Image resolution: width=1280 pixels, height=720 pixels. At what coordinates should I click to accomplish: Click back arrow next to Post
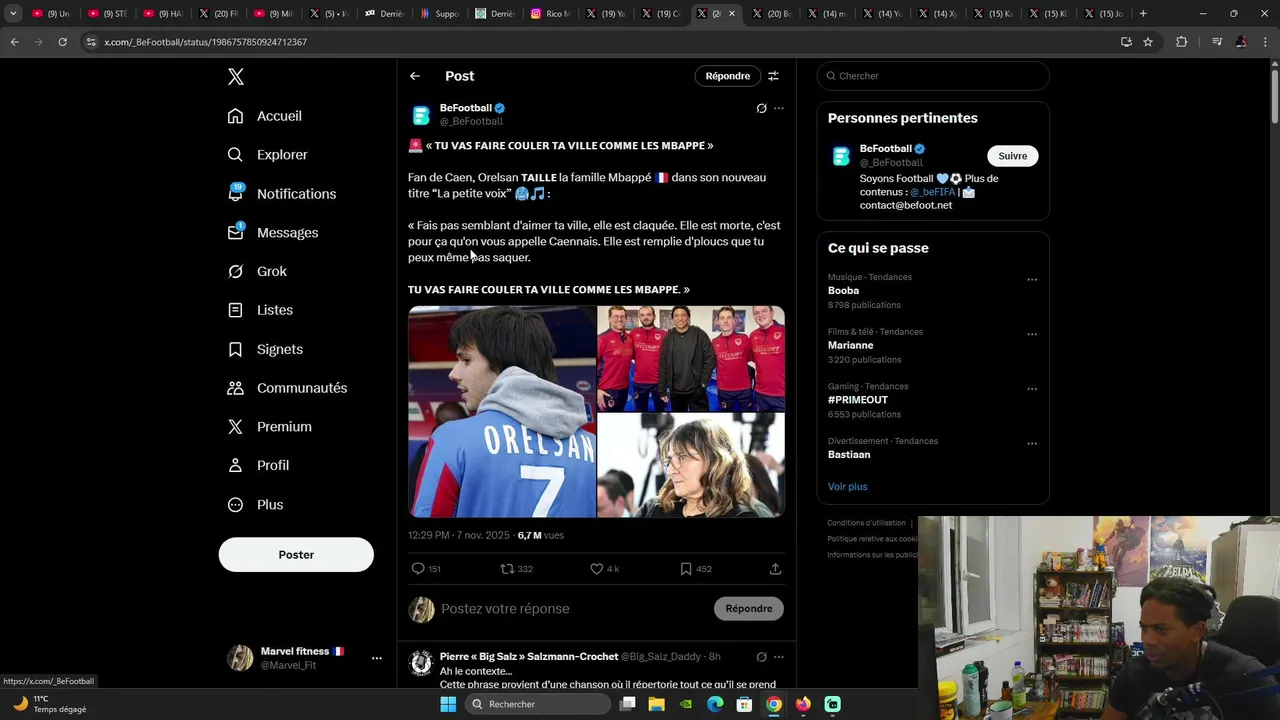point(415,76)
